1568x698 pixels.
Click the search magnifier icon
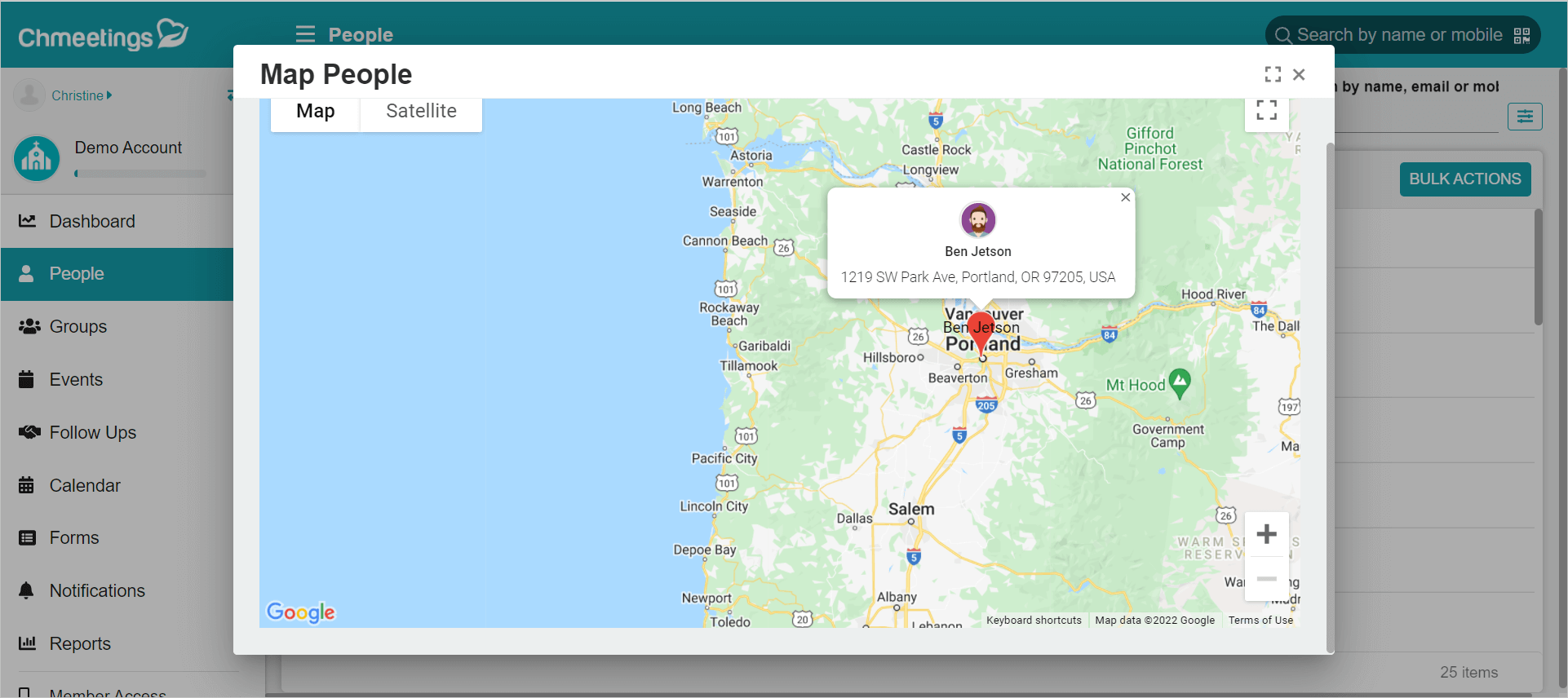pyautogui.click(x=1282, y=35)
